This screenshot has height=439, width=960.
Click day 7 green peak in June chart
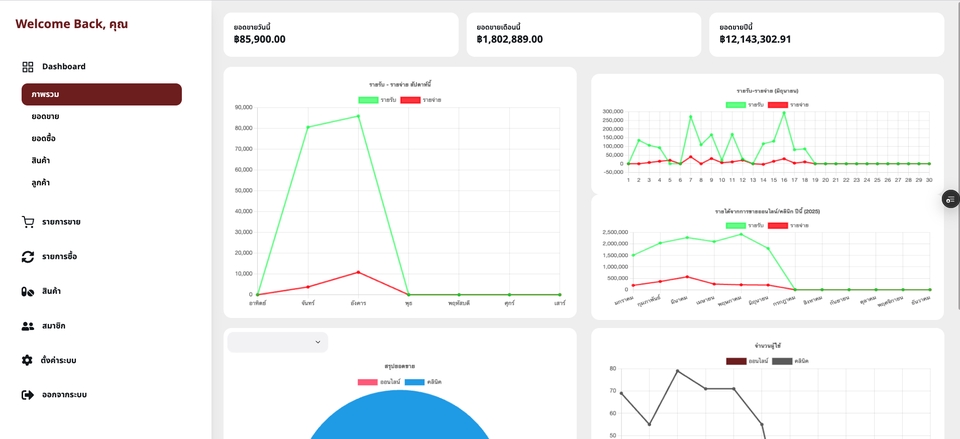pos(691,116)
